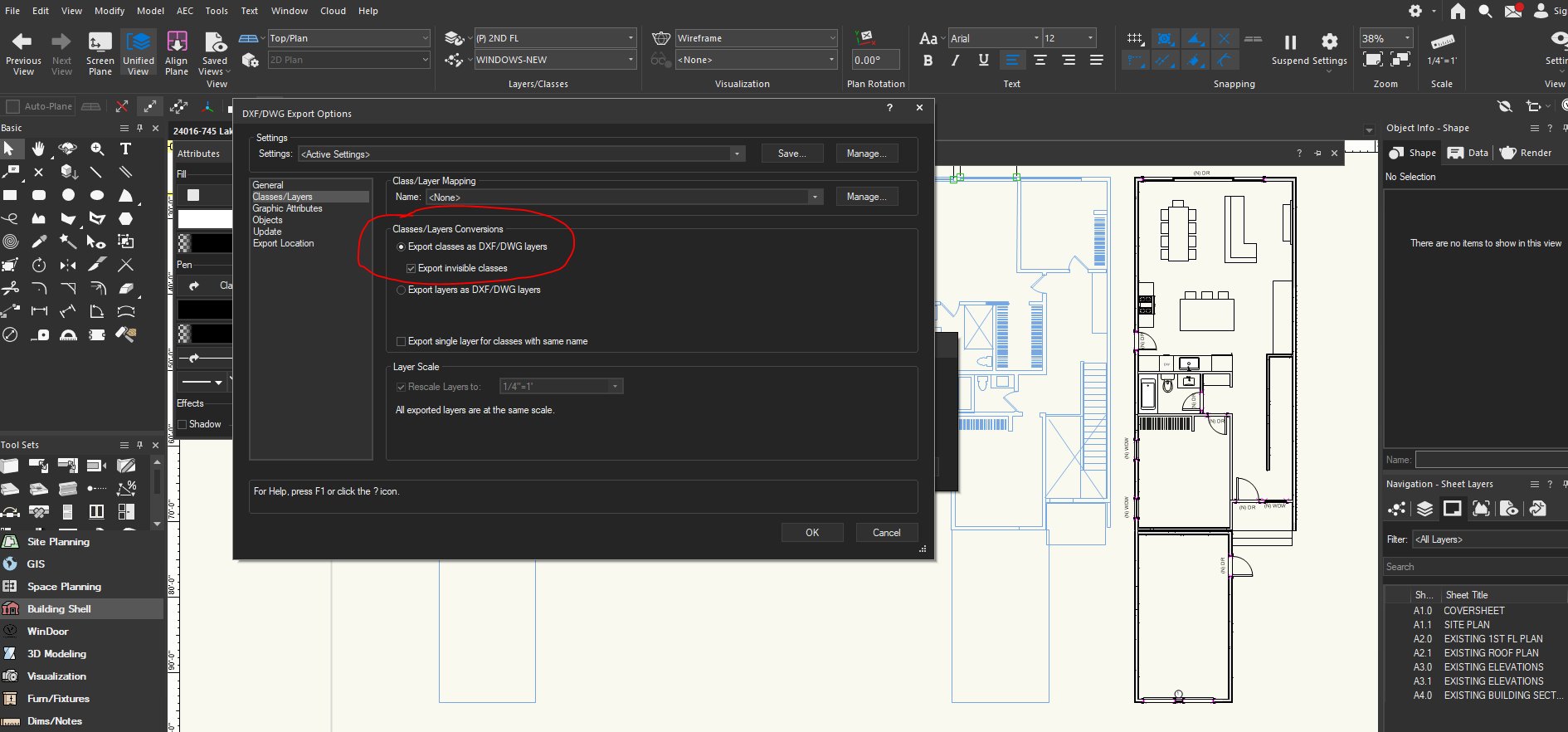Select Export layers as DXF/DWG layers
The height and width of the screenshot is (732, 1568).
[x=402, y=290]
